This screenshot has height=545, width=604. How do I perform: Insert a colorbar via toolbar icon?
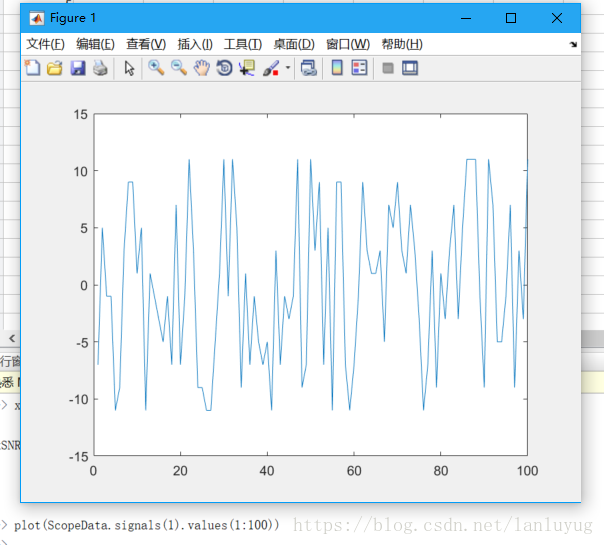337,68
